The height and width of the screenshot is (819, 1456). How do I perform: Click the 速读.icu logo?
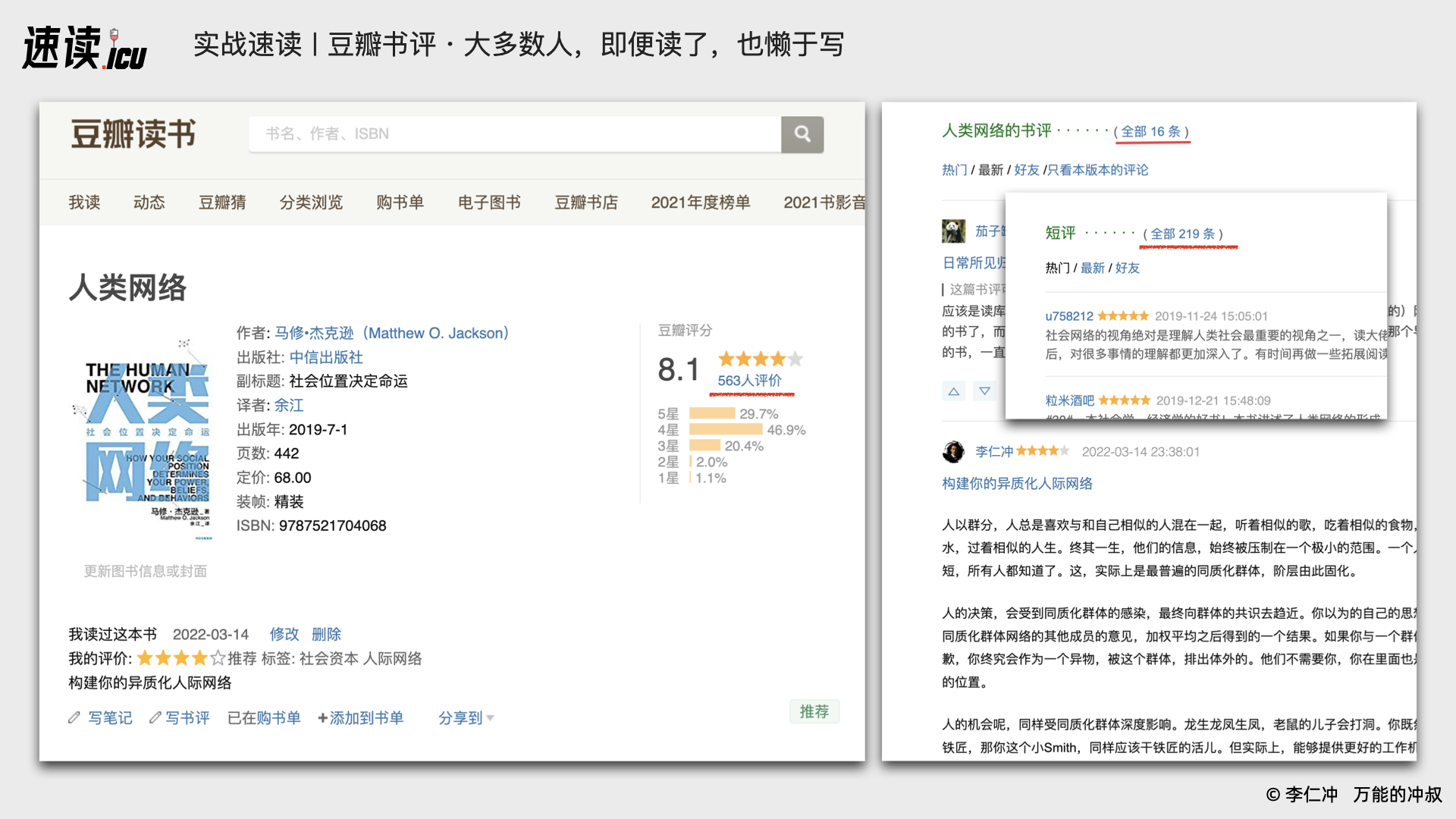[x=85, y=47]
